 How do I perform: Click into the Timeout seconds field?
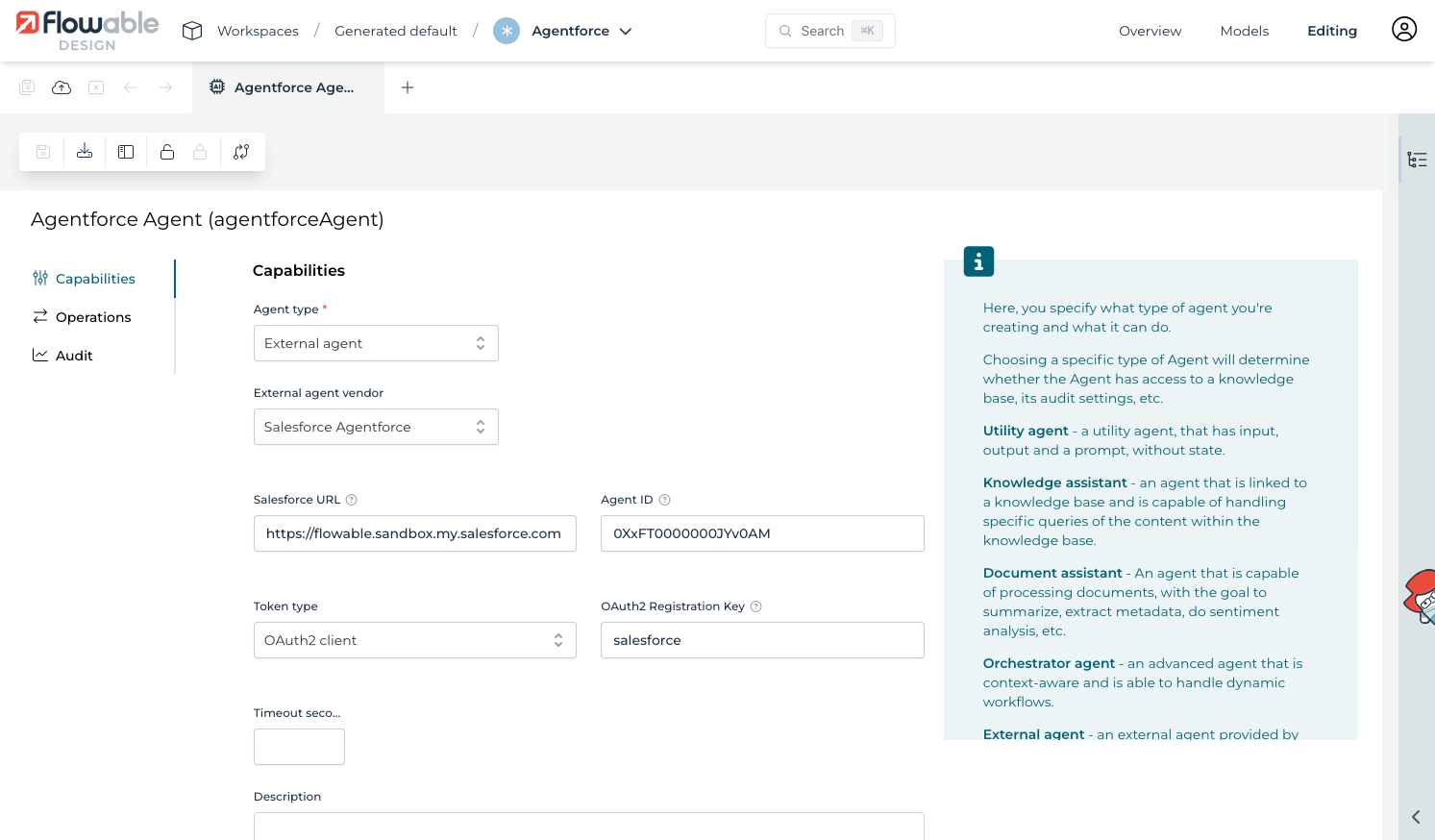(x=299, y=747)
